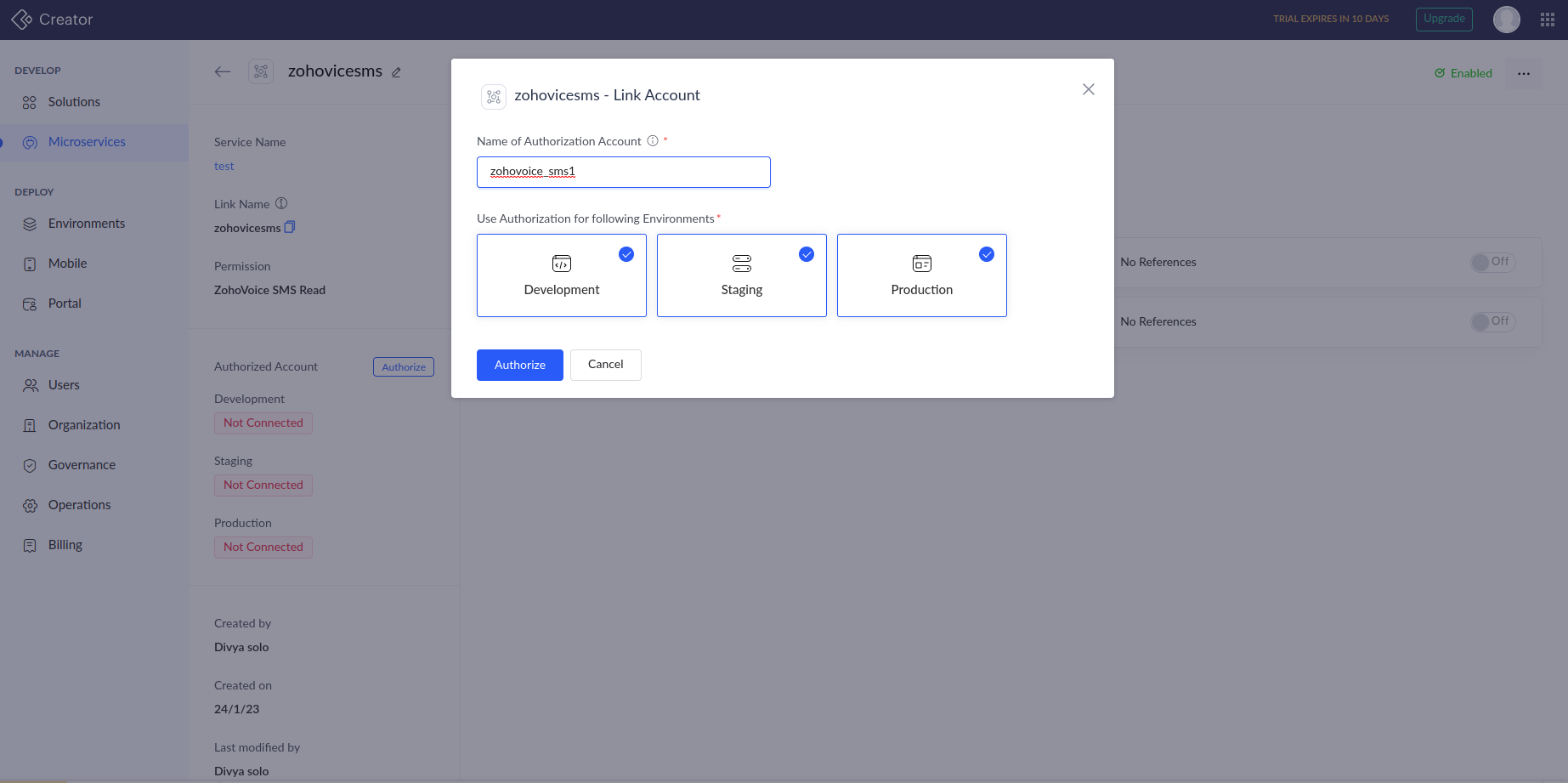Navigate to Operations
Image resolution: width=1568 pixels, height=783 pixels.
coord(80,505)
